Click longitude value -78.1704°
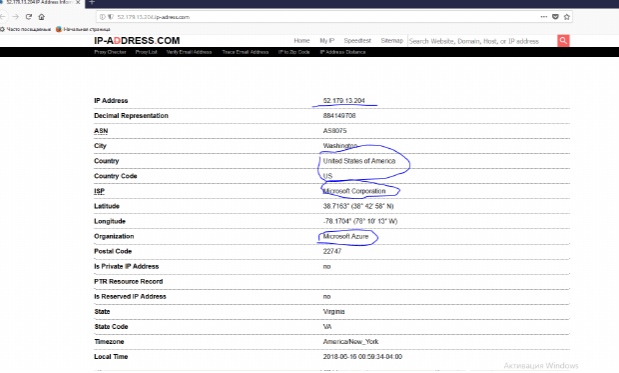This screenshot has width=619, height=373. tap(360, 221)
